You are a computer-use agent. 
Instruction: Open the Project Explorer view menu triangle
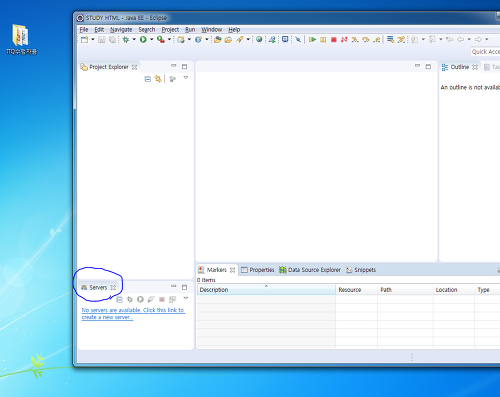coord(186,78)
